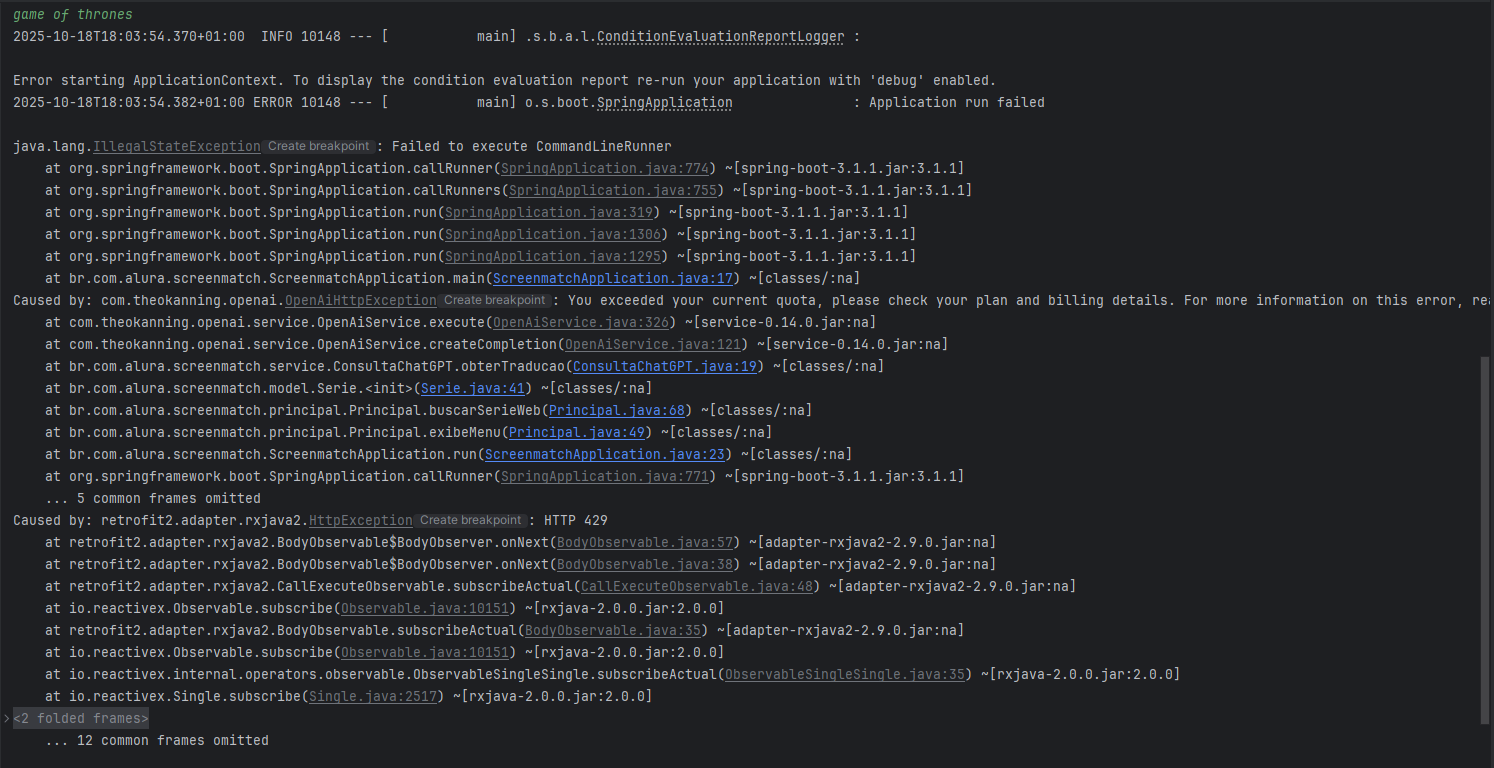The image size is (1494, 768).
Task: Click the console vertical scrollbar
Action: (x=1485, y=540)
